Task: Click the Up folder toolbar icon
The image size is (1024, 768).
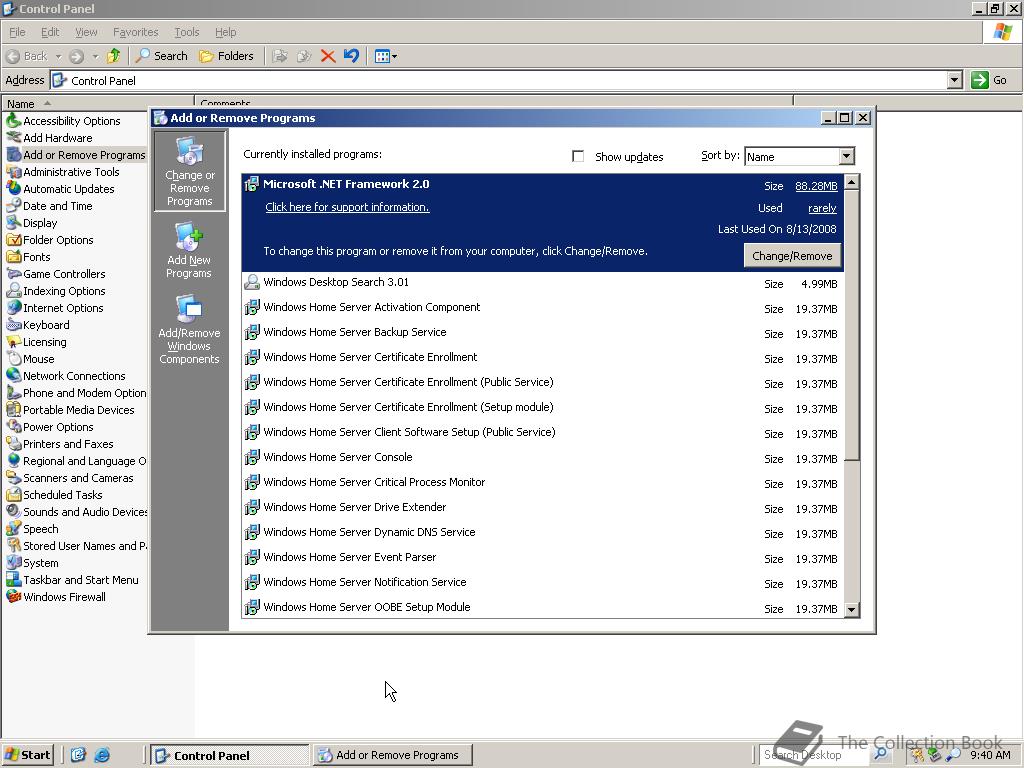Action: 114,56
